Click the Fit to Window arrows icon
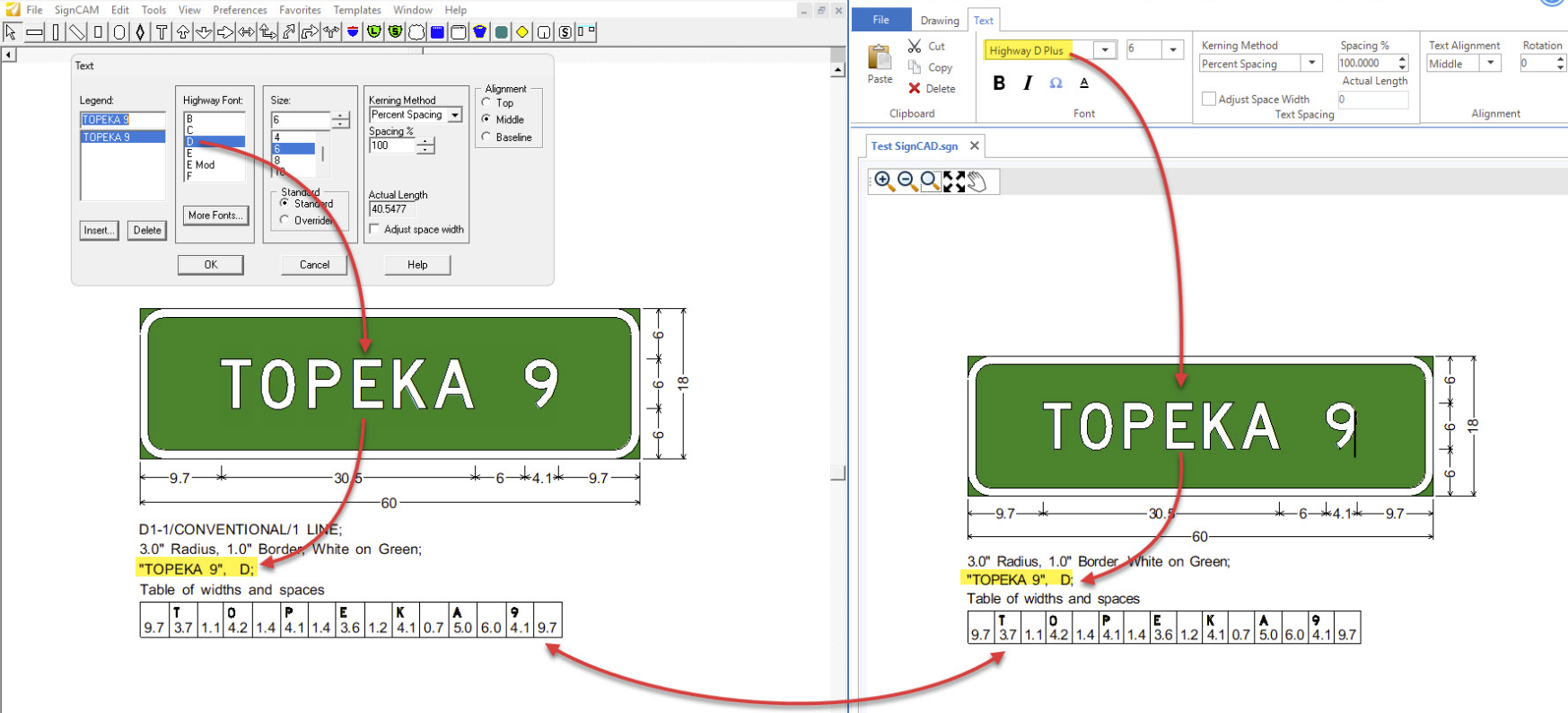Viewport: 1568px width, 713px height. tap(953, 181)
